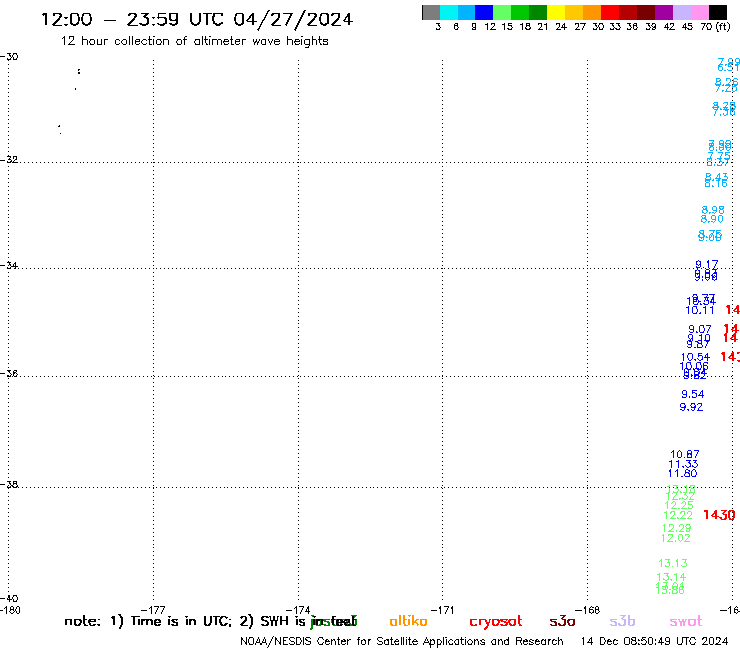Click the red '1430' time stamp label
This screenshot has width=740, height=650.
(x=719, y=515)
